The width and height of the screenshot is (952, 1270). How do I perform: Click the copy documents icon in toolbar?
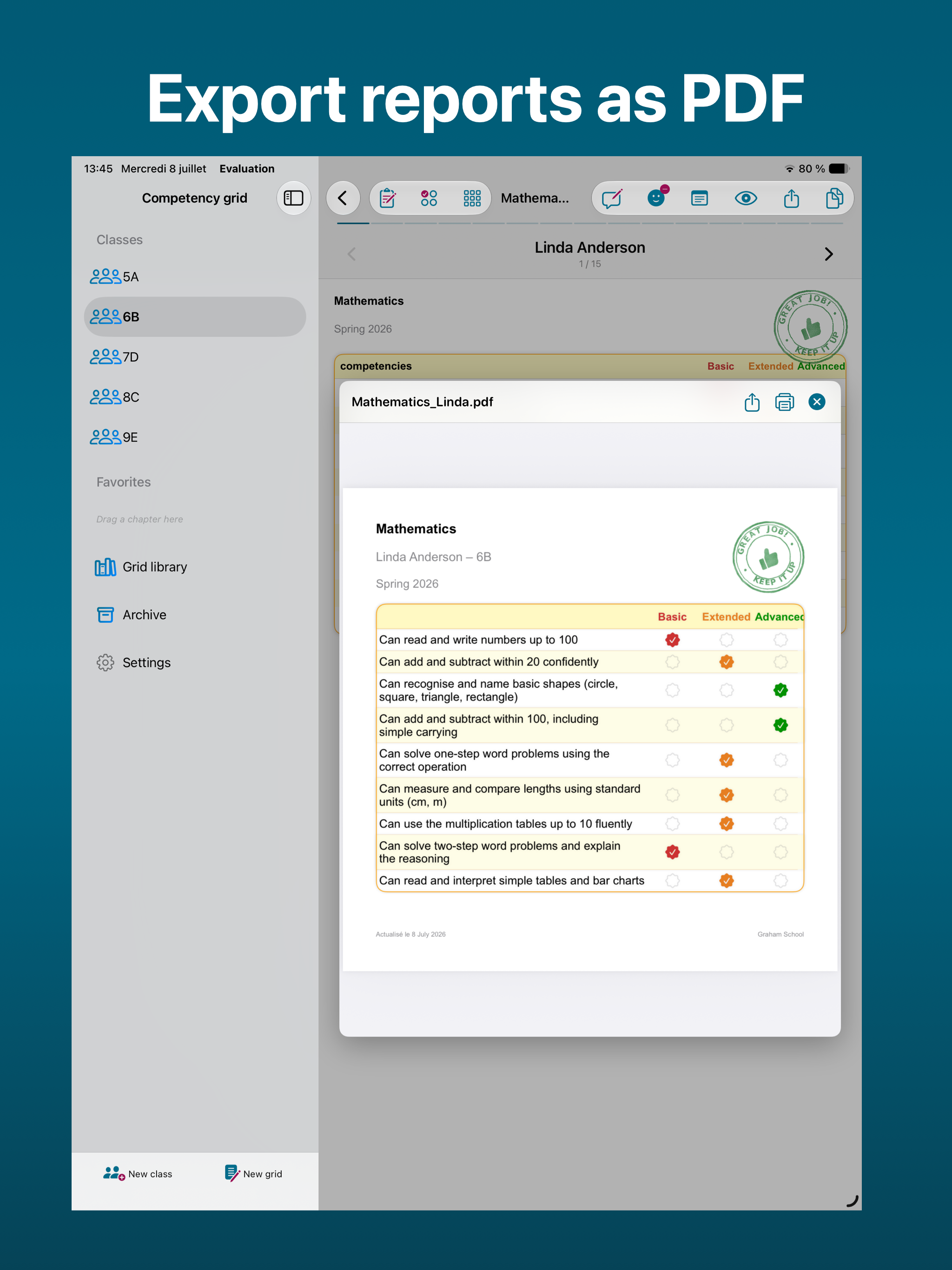point(834,198)
